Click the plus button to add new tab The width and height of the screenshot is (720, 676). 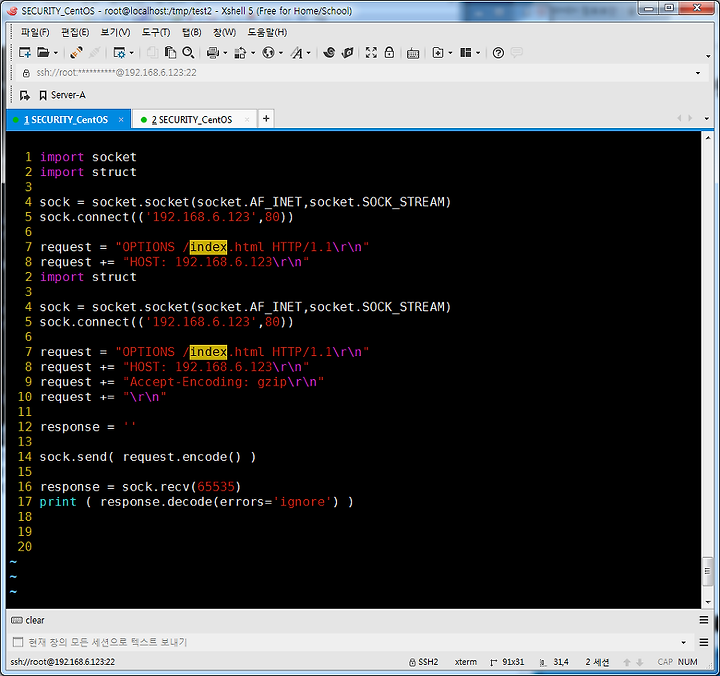tap(266, 119)
